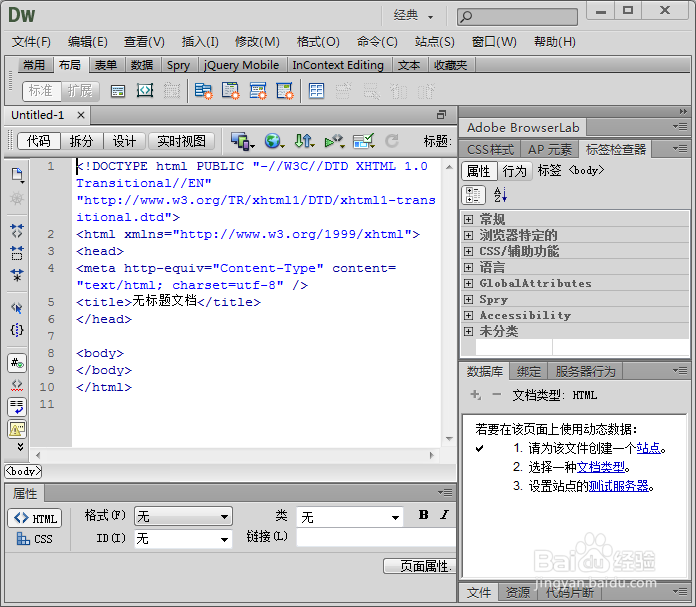
Task: Switch to 拆分 split view
Action: pos(82,141)
